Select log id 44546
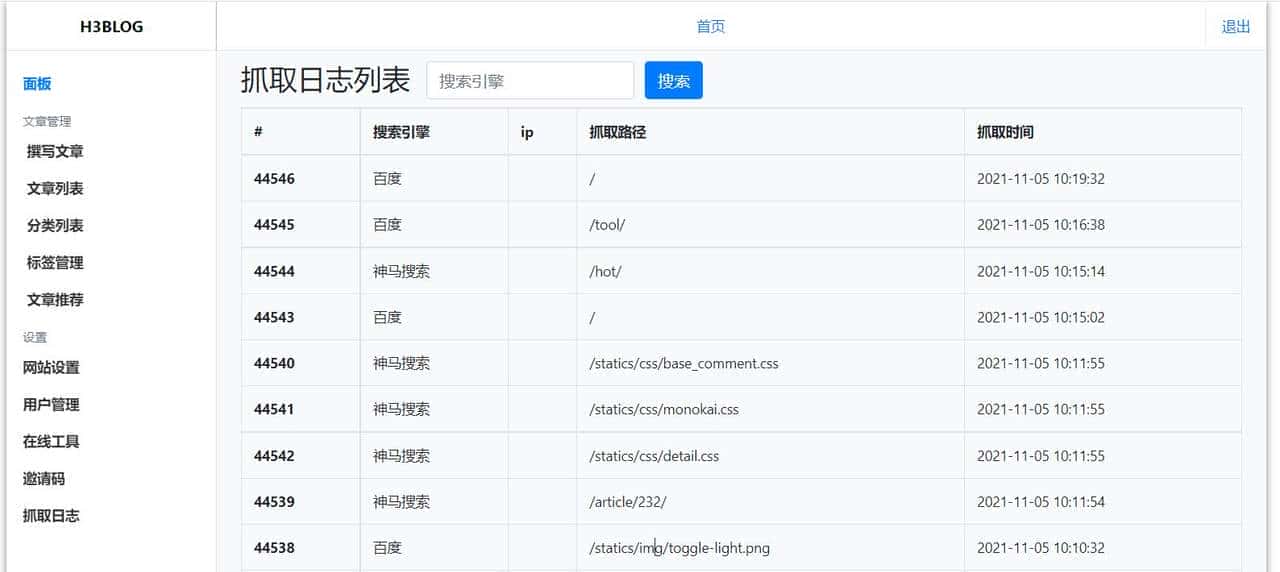 point(274,179)
